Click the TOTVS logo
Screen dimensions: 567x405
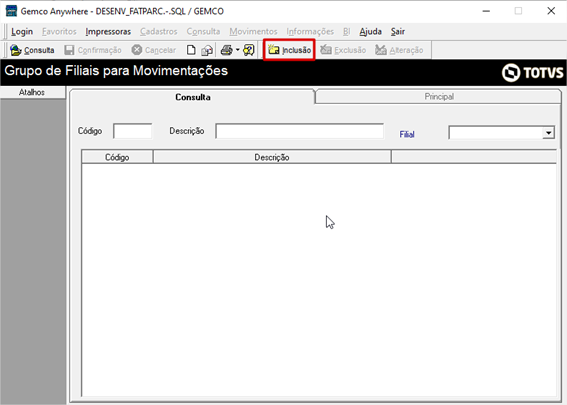(x=533, y=72)
